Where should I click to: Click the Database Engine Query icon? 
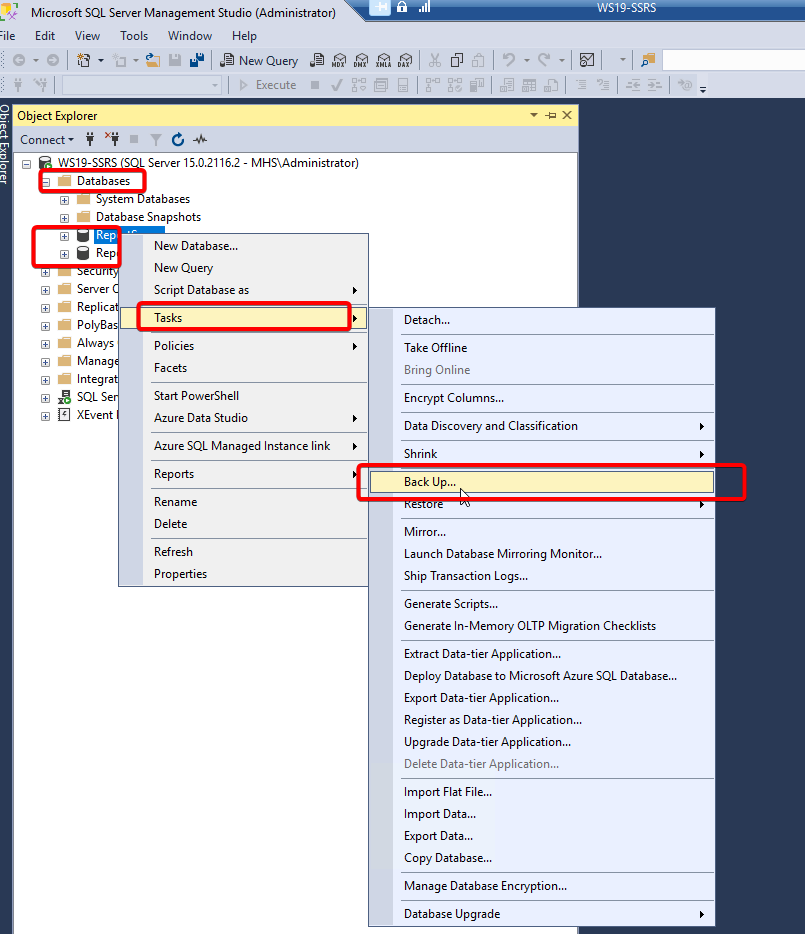(x=318, y=60)
